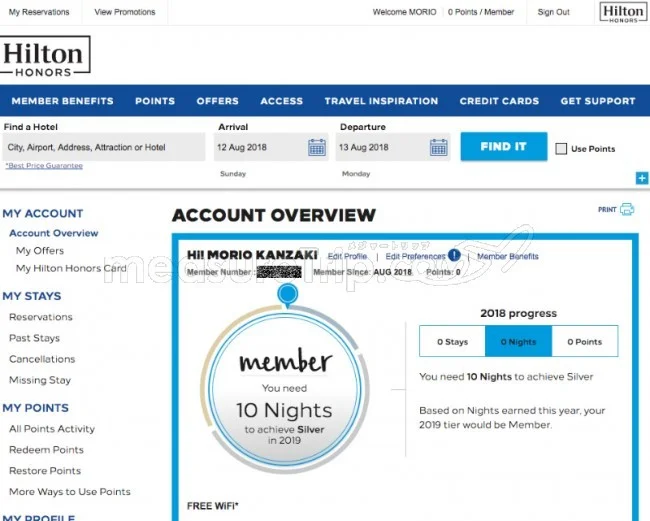Click the MY ACCOUNT sidebar heading
This screenshot has width=650, height=521.
[x=43, y=213]
